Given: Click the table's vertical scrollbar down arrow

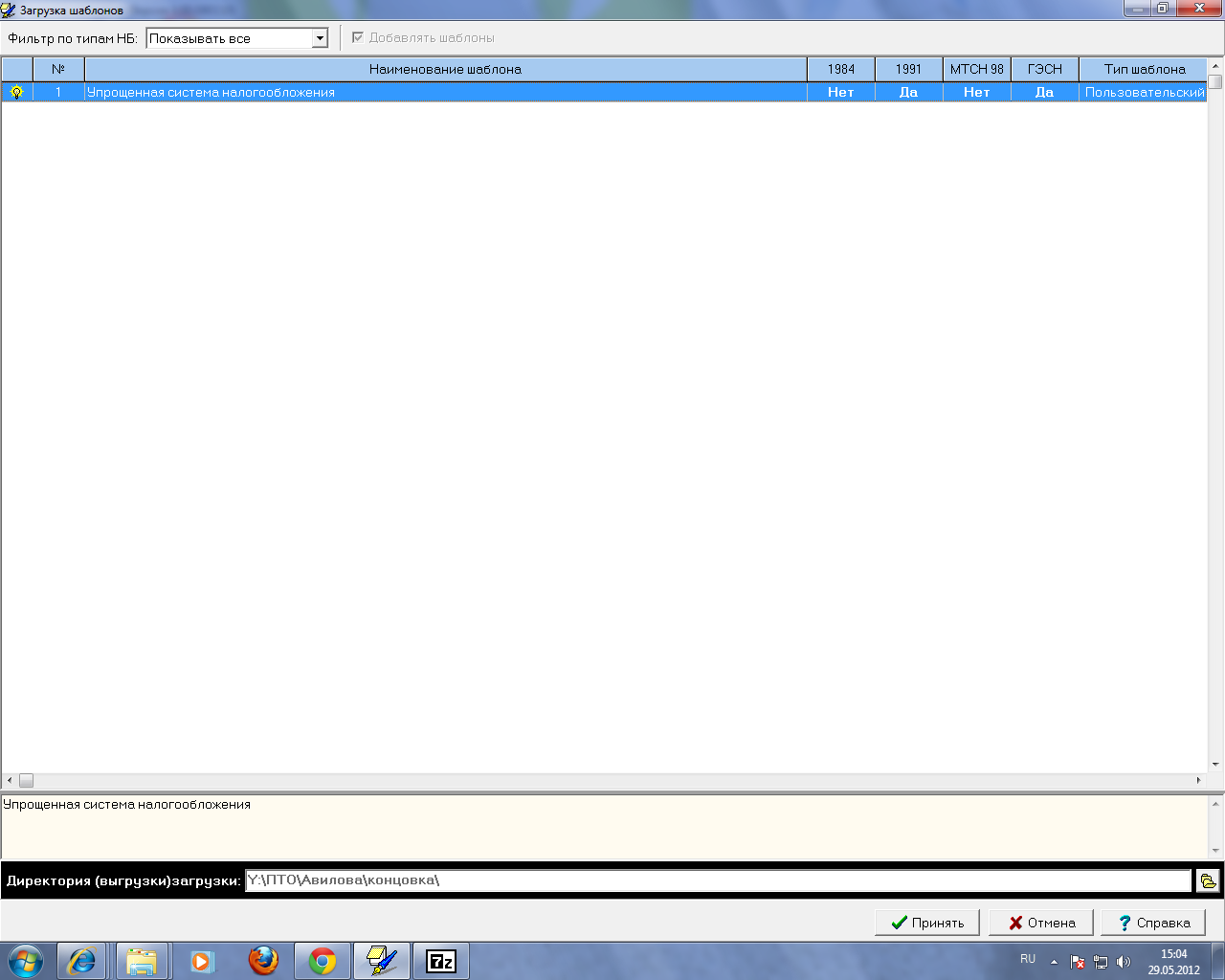Looking at the screenshot, I should click(x=1215, y=765).
